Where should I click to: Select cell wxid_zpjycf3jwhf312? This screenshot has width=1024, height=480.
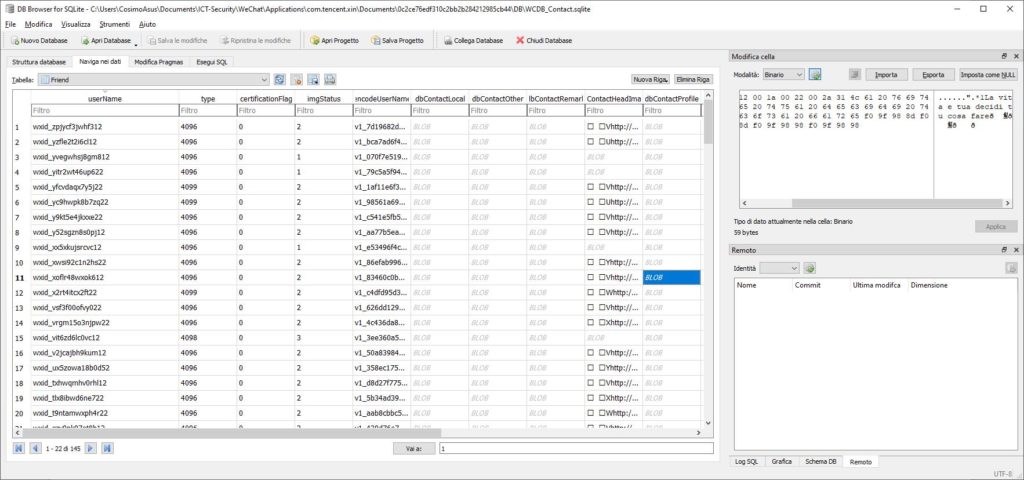point(104,127)
